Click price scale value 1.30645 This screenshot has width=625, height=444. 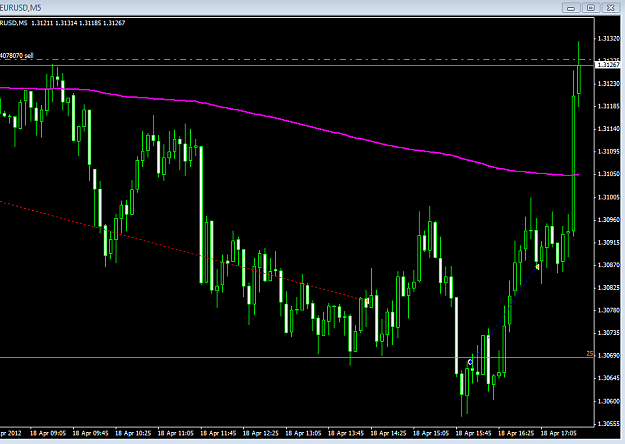click(609, 378)
